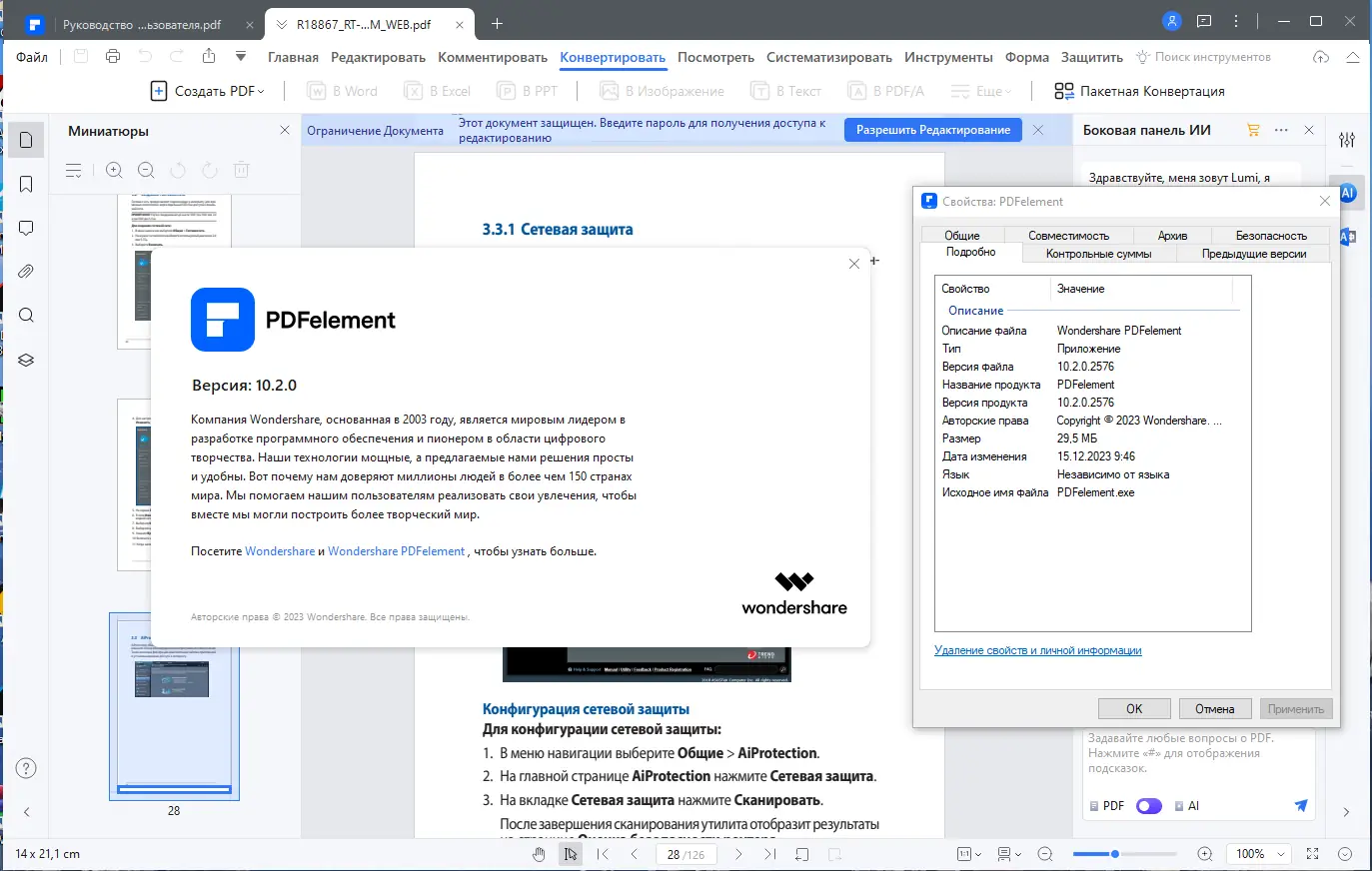Open thumbnails panel options menu icon
1372x871 pixels.
(x=74, y=171)
